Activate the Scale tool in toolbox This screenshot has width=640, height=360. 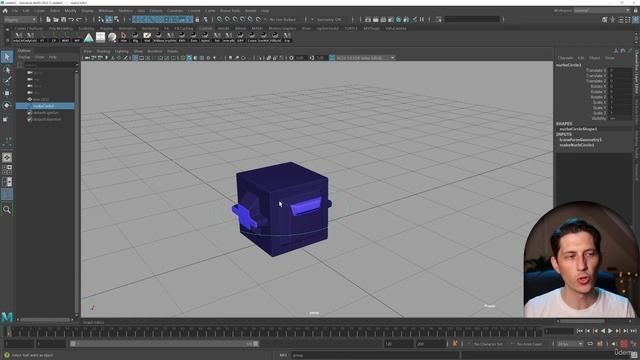point(7,119)
